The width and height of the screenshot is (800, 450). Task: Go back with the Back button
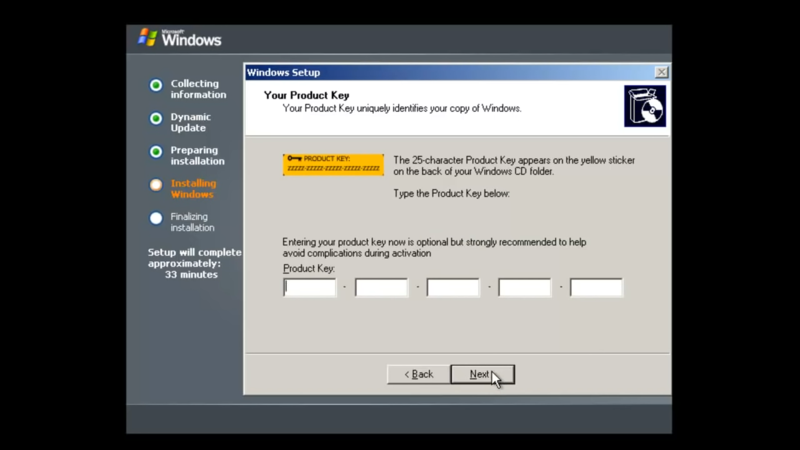pyautogui.click(x=418, y=374)
